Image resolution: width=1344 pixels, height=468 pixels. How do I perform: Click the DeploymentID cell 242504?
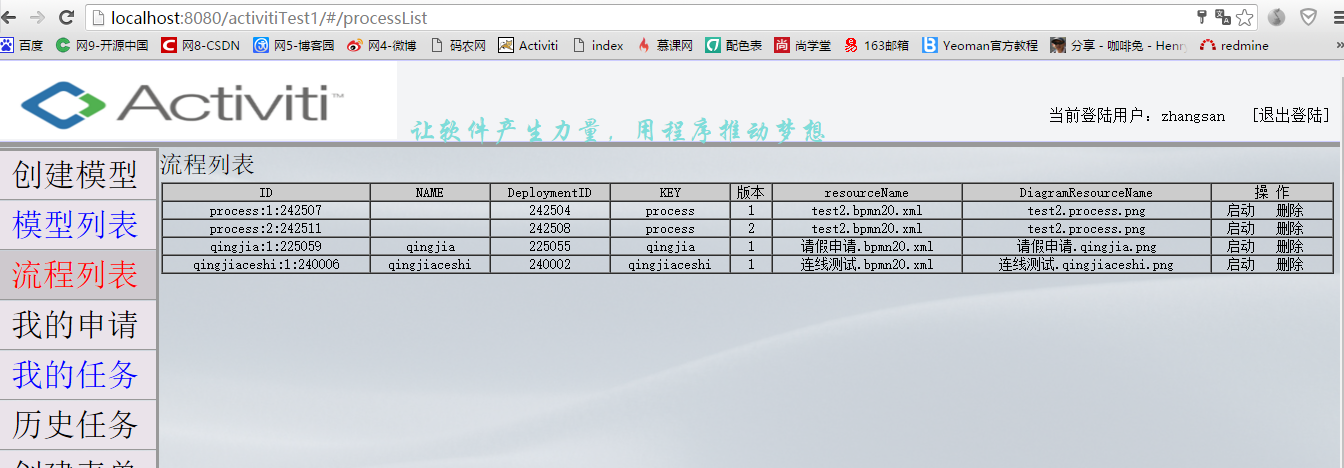[550, 211]
